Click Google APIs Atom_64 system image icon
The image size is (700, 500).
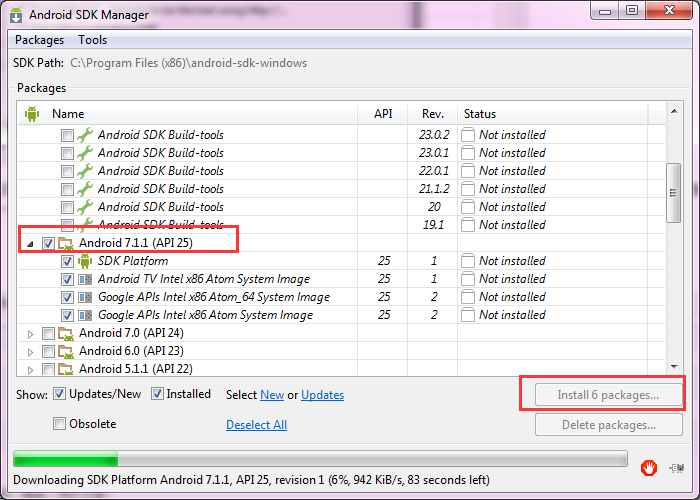click(x=85, y=297)
